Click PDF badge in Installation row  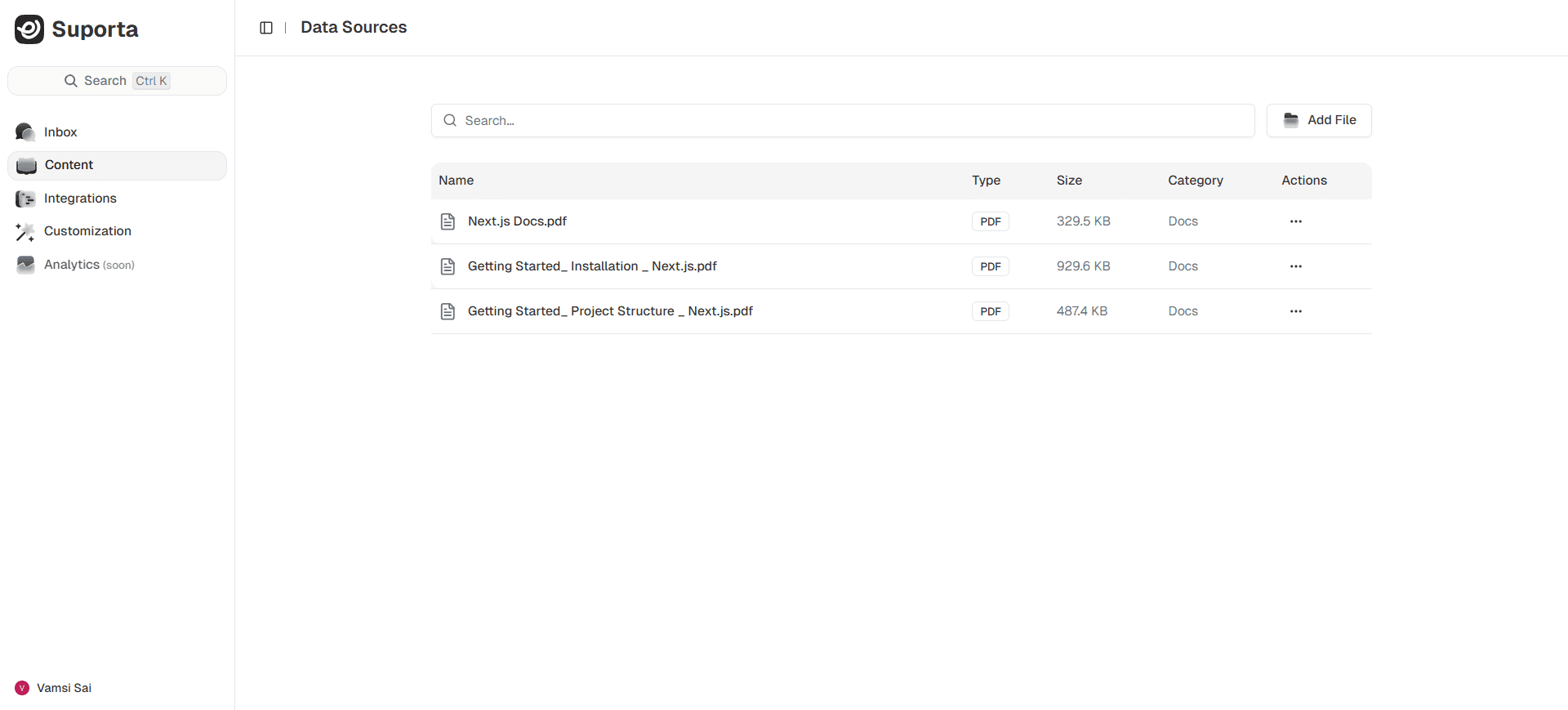point(991,267)
